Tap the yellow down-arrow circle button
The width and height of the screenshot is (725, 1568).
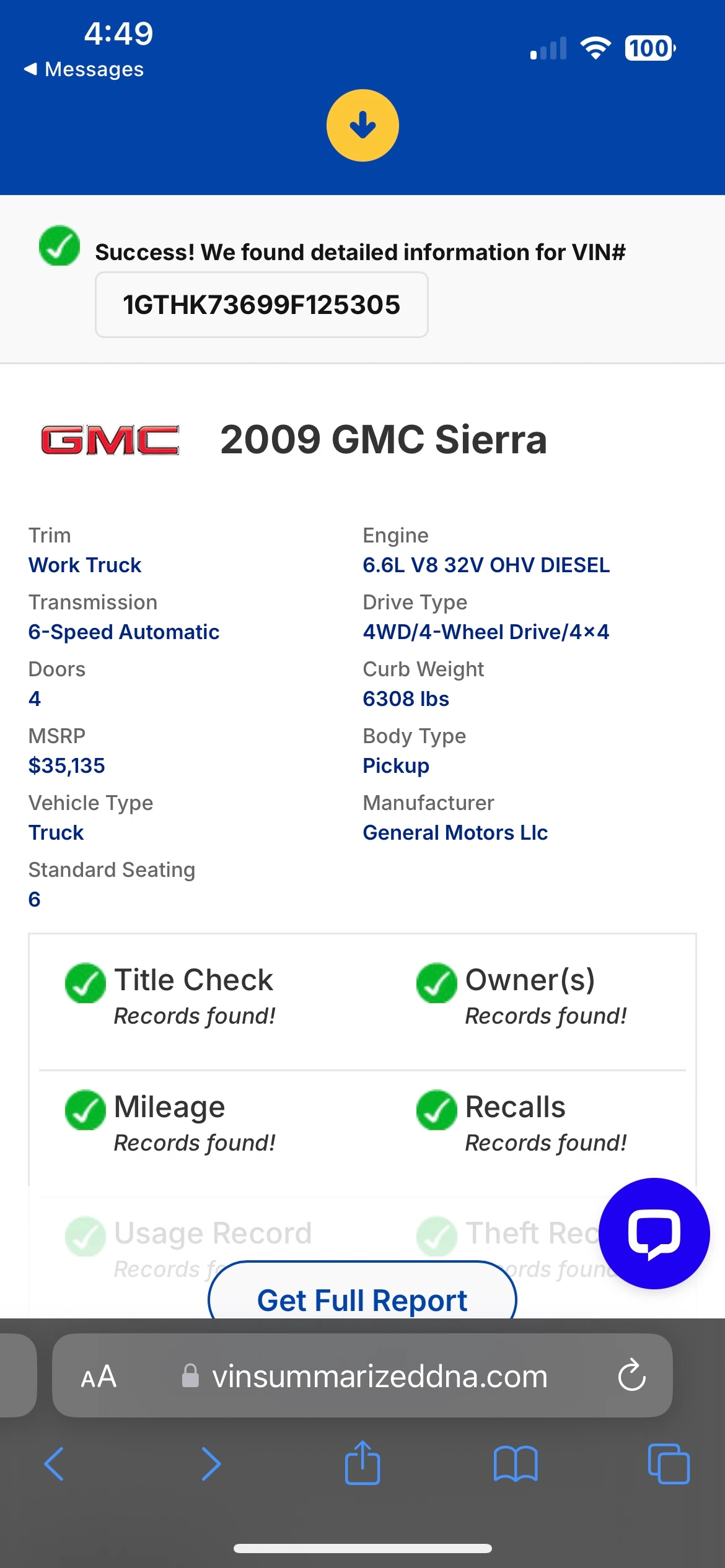pos(362,126)
